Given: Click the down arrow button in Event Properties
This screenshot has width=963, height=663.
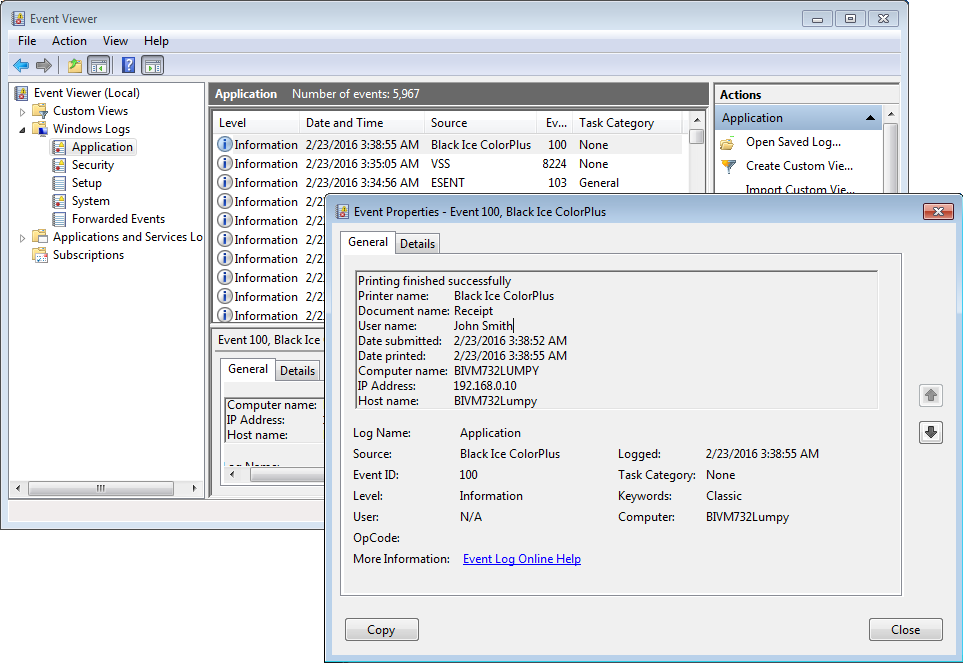Looking at the screenshot, I should point(931,432).
